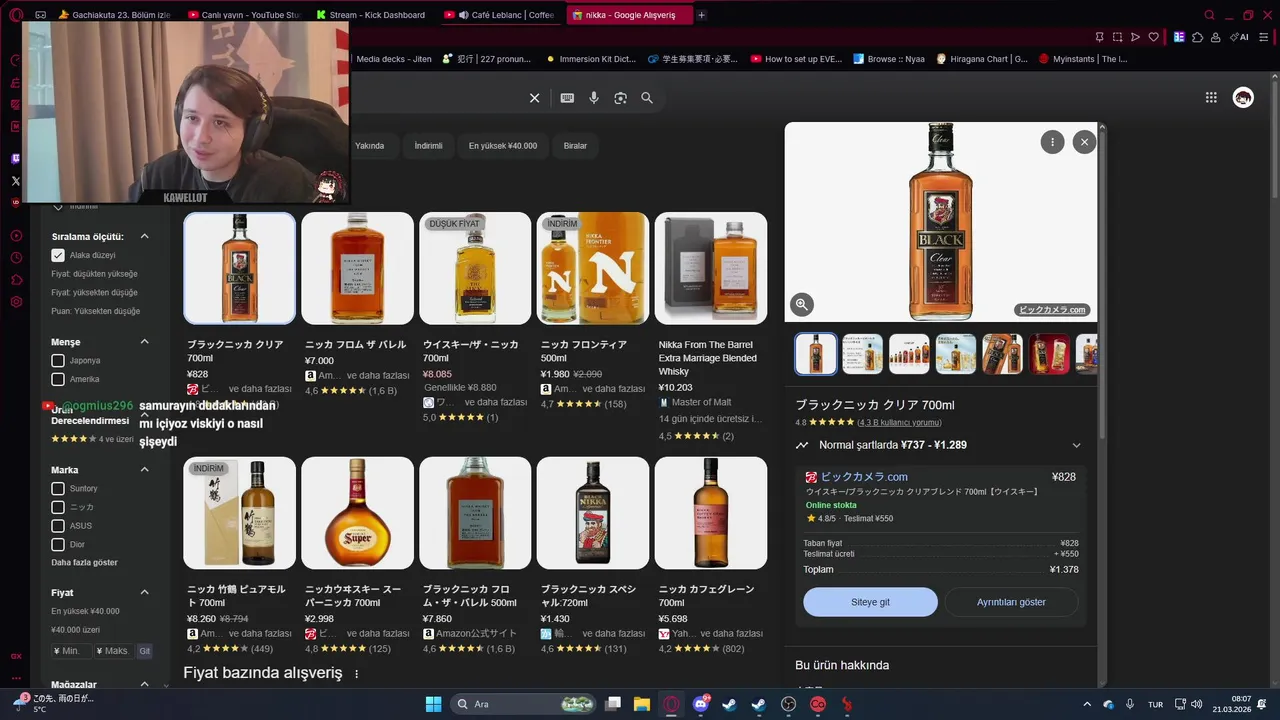The image size is (1280, 720).
Task: Click the Ayrıntıları göster button
Action: 1011,602
